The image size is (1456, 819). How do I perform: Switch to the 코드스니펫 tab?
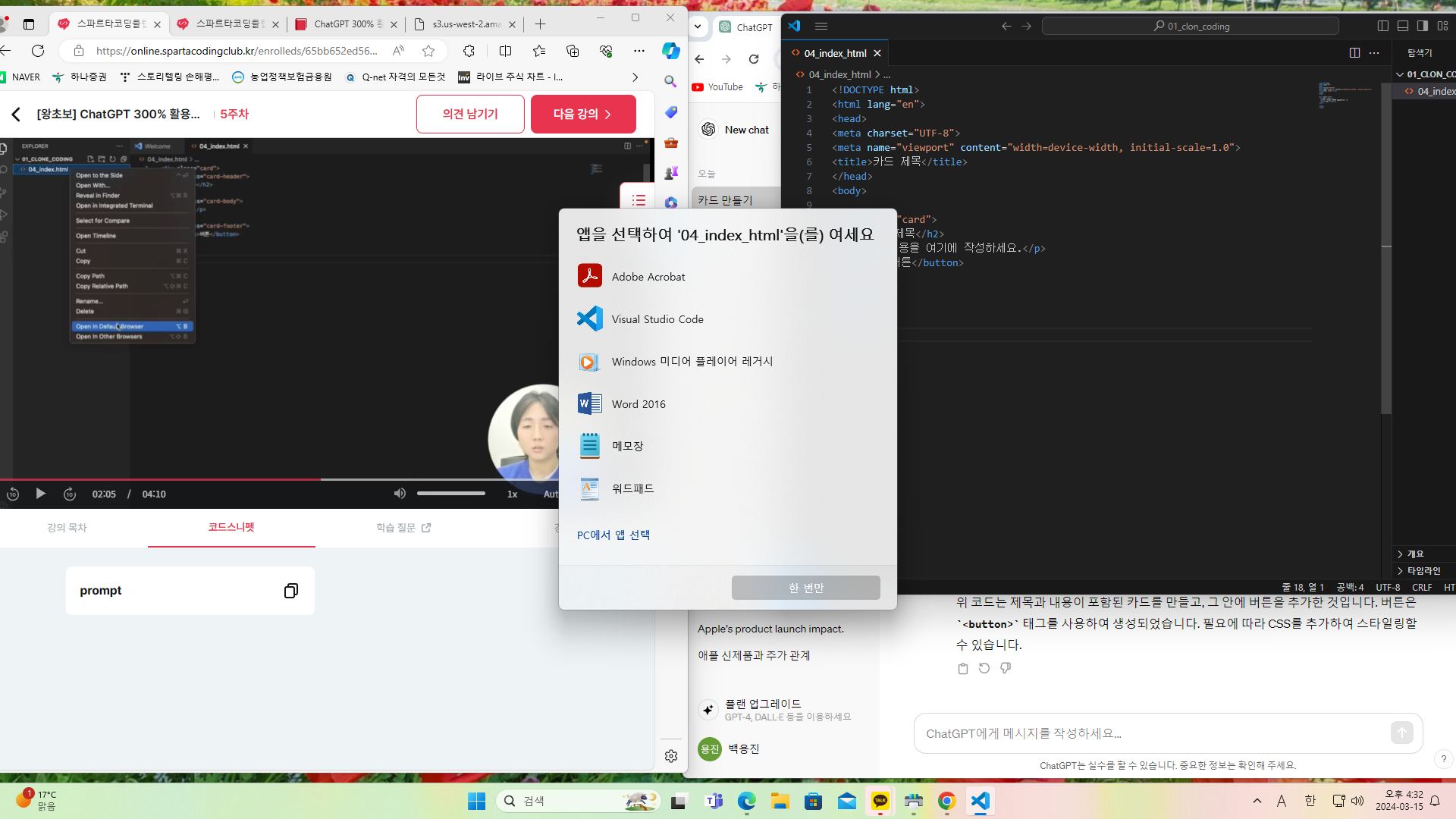click(x=231, y=527)
